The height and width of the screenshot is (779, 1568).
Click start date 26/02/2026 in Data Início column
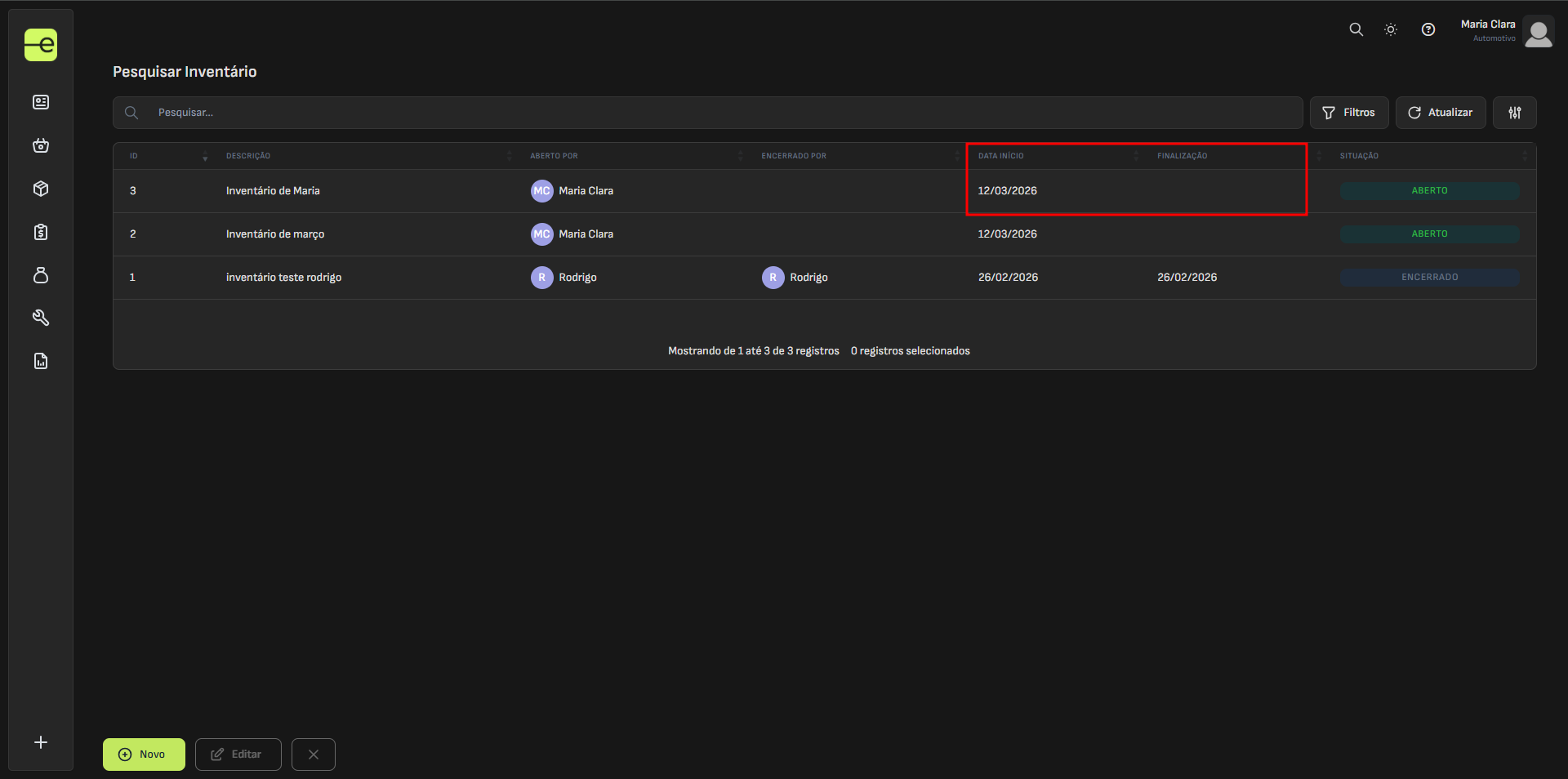click(x=1008, y=278)
